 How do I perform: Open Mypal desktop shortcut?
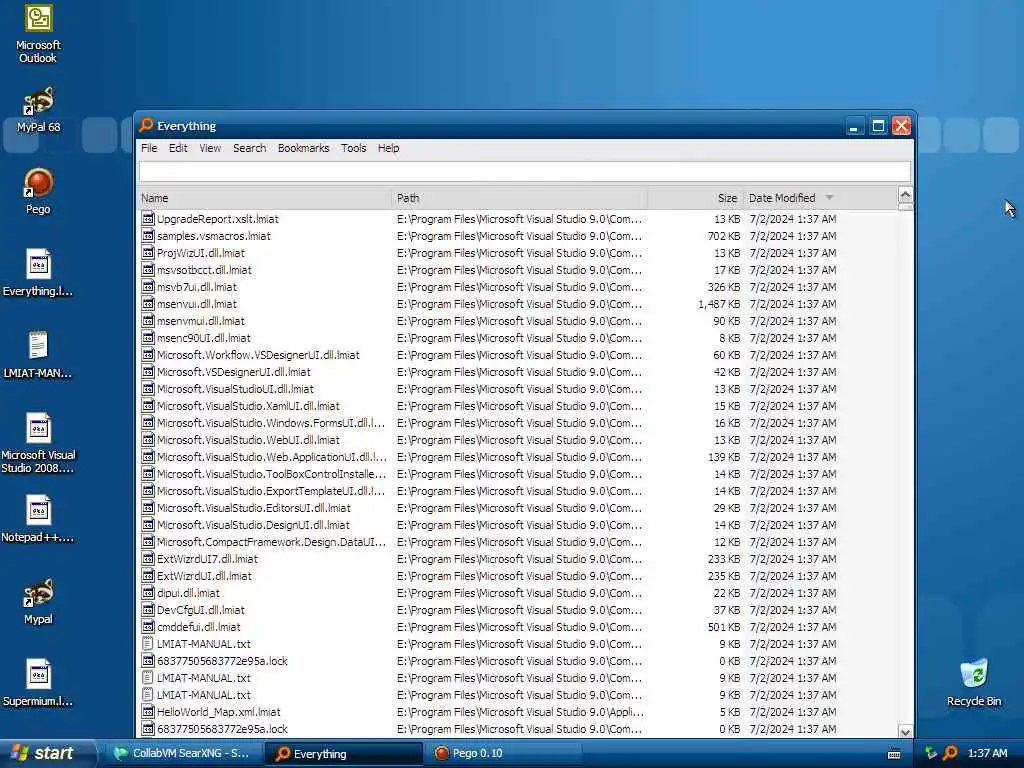coord(39,601)
